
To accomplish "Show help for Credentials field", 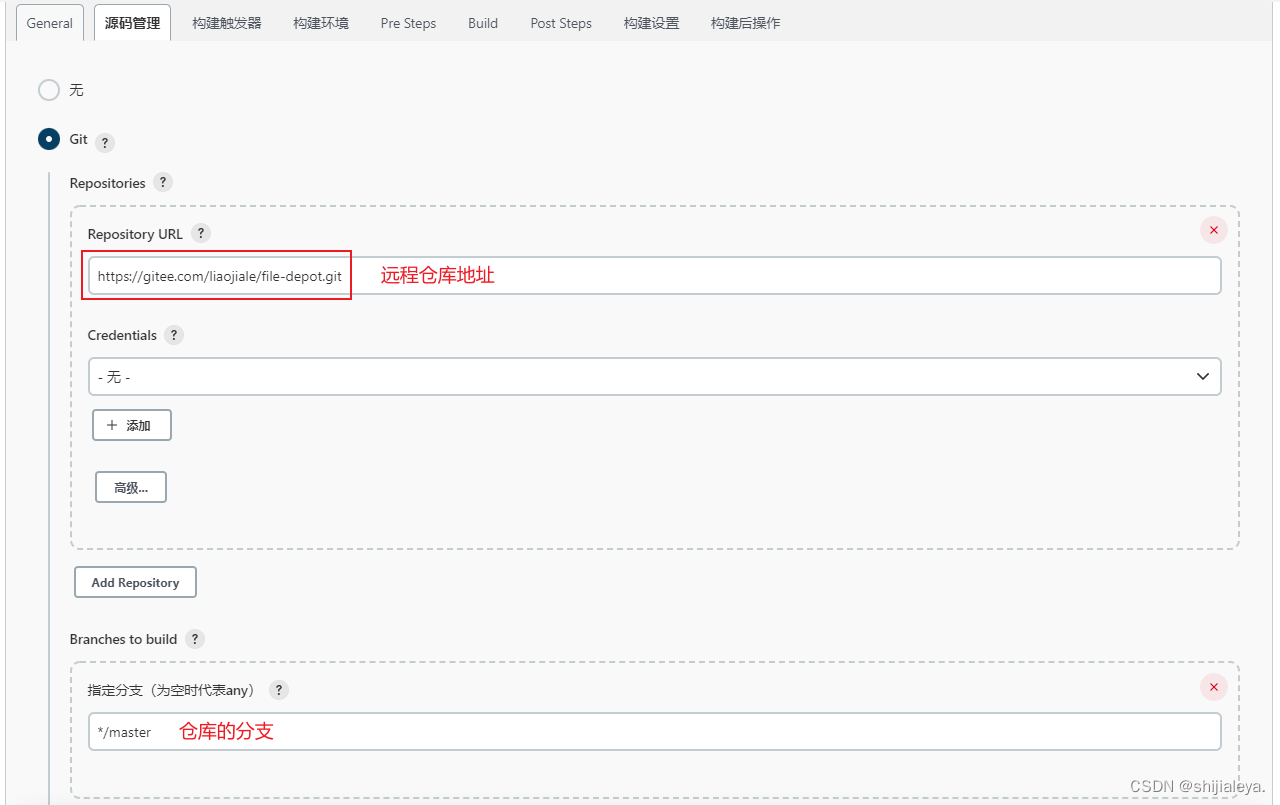I will point(174,335).
